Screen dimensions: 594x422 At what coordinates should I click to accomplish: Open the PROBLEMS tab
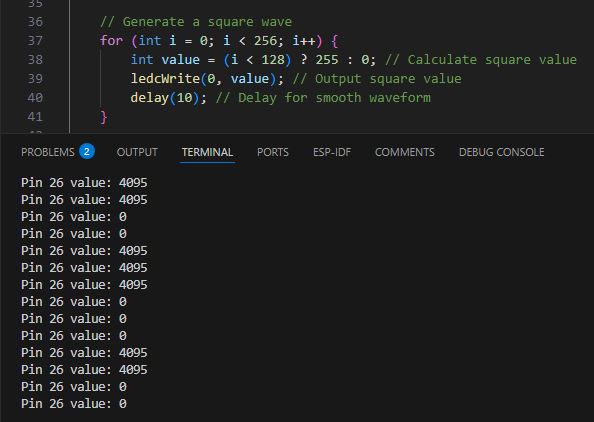pos(48,152)
